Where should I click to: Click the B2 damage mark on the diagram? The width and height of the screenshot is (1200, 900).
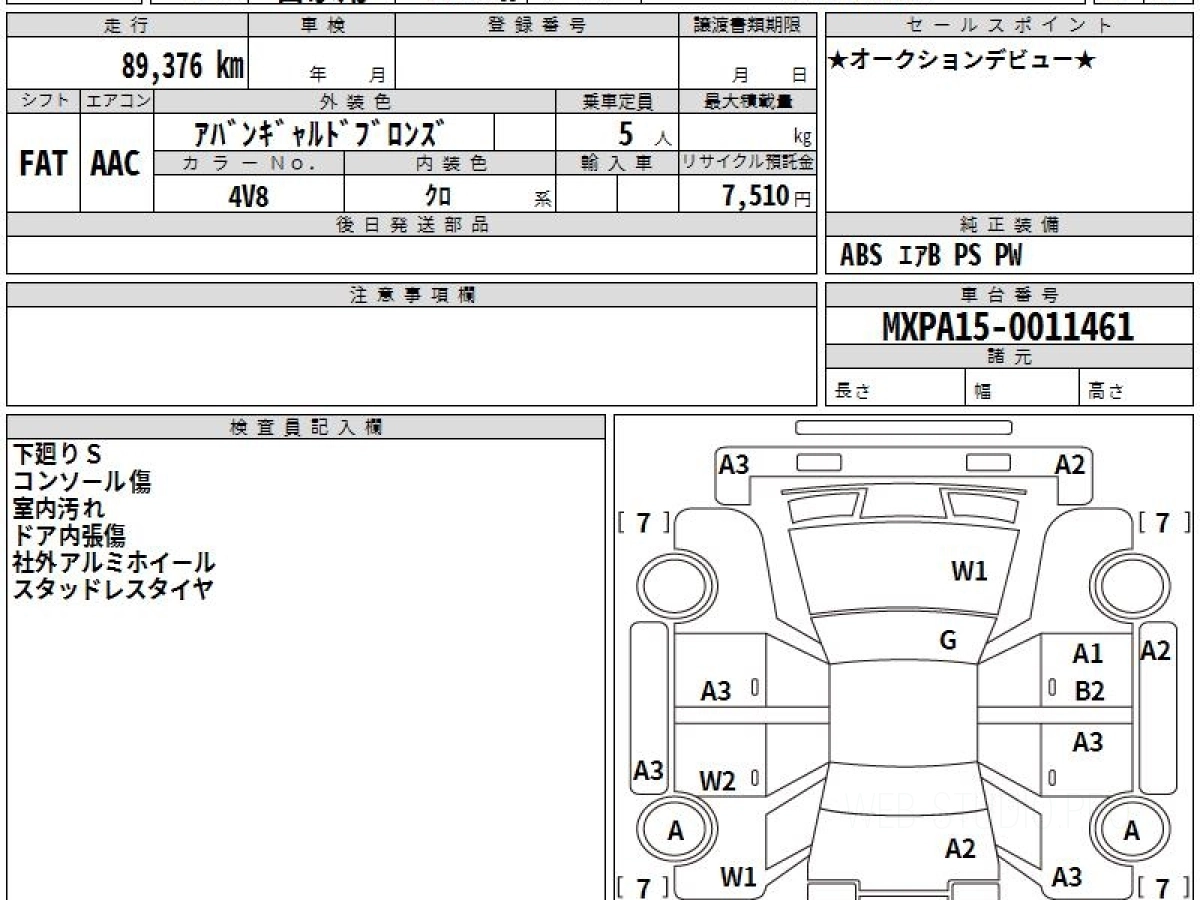coord(1089,691)
